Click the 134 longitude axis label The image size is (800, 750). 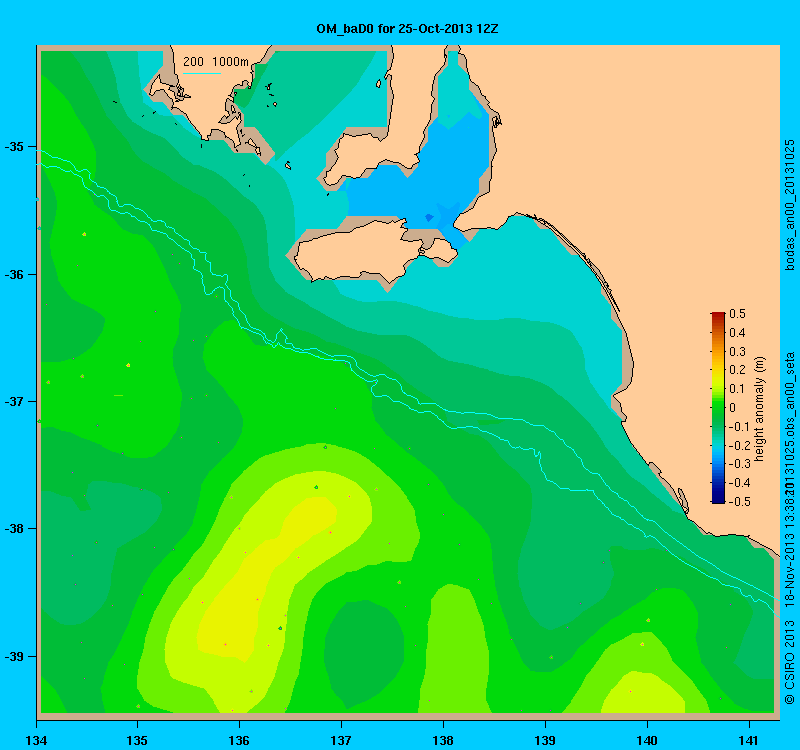[x=36, y=740]
